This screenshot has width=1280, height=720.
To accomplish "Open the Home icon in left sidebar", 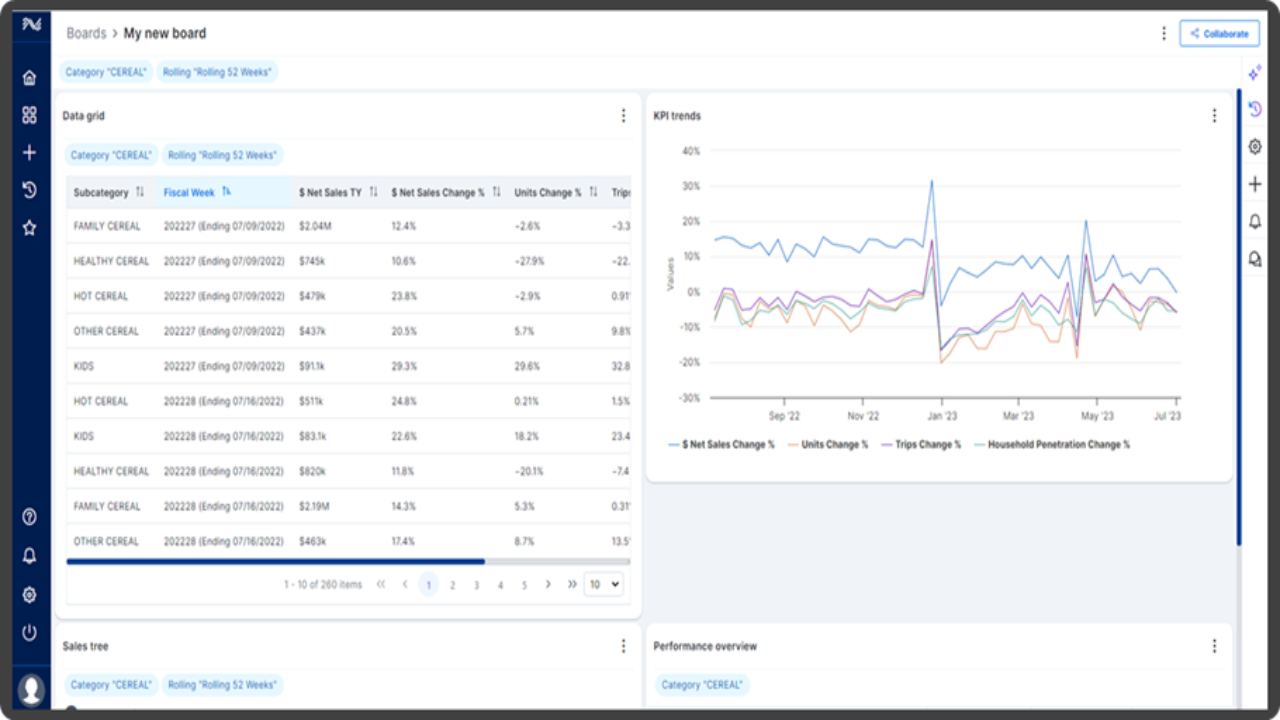I will pos(29,77).
